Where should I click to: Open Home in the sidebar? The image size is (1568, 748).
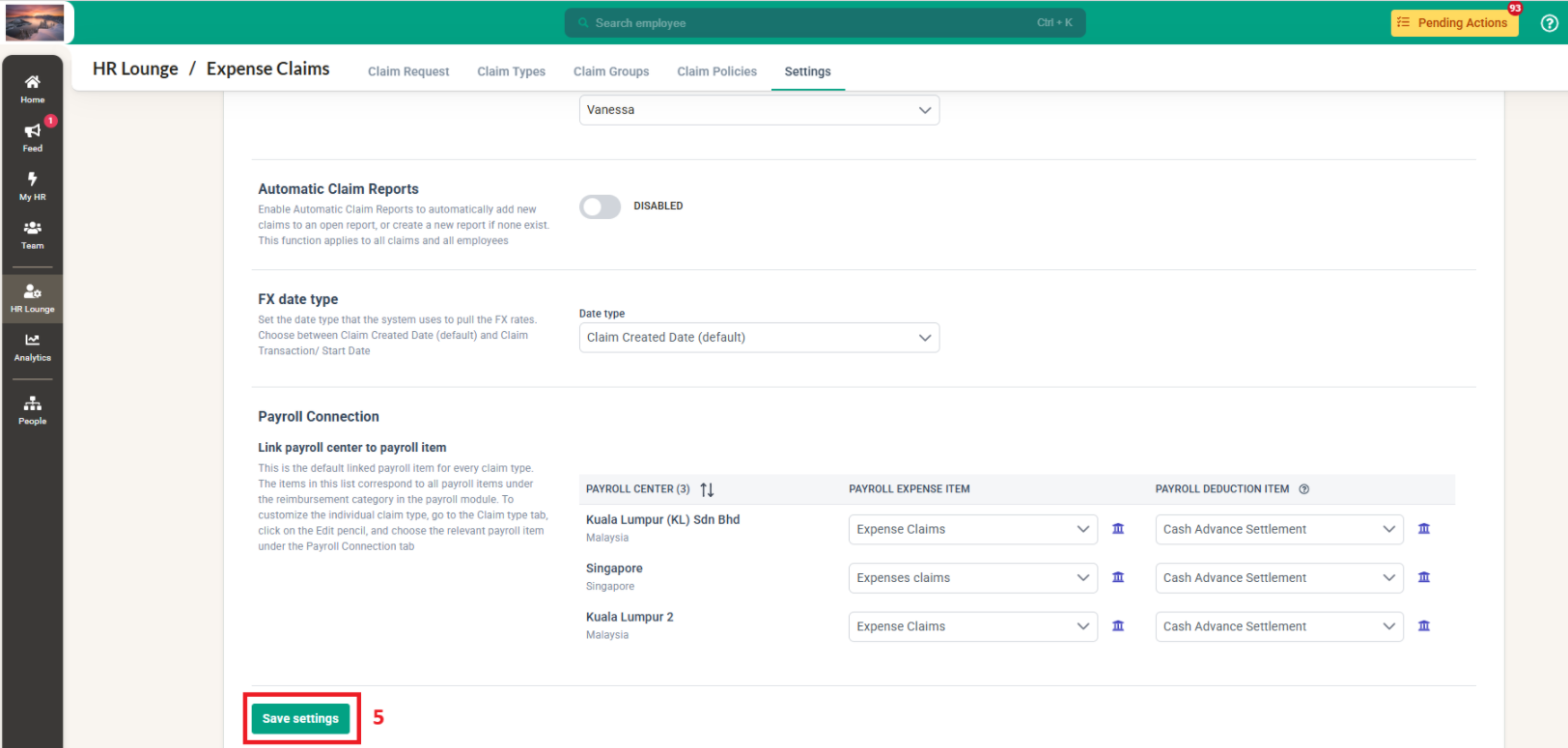click(33, 89)
